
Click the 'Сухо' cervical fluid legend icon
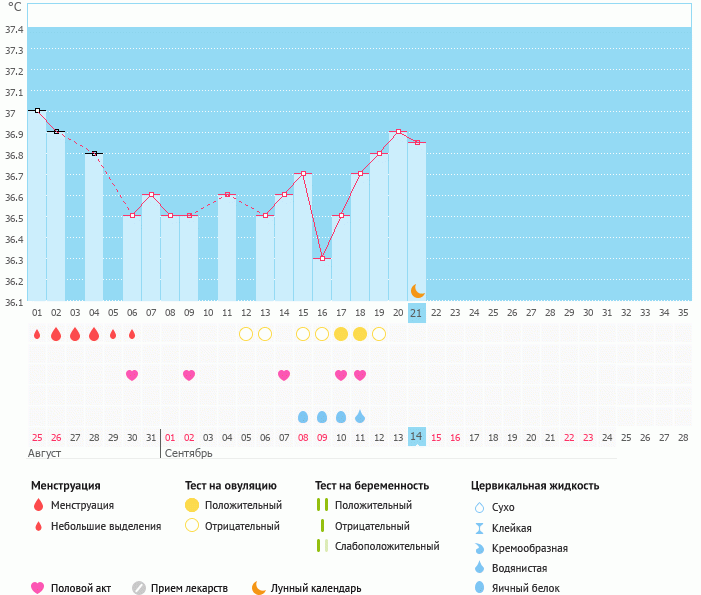pos(479,508)
